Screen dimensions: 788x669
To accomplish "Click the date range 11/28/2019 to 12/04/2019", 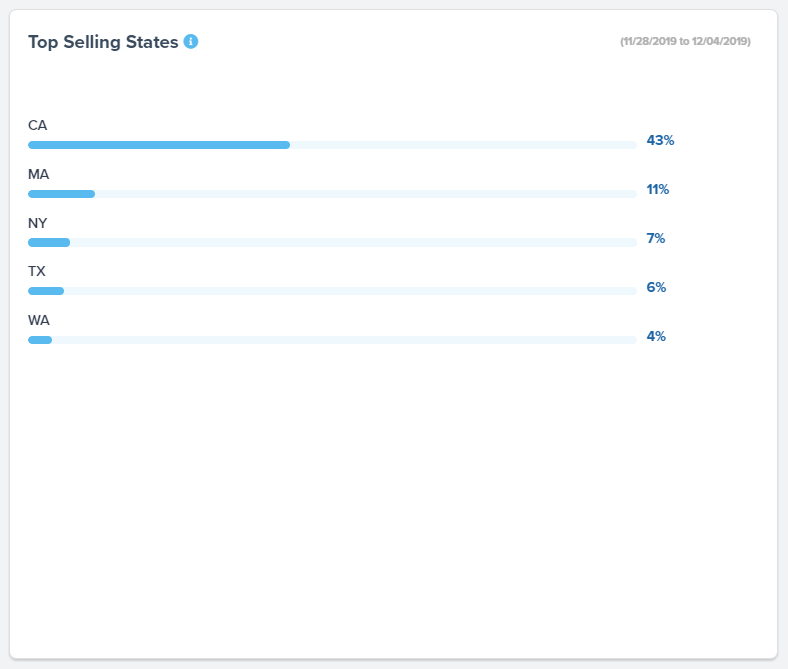I will point(685,42).
